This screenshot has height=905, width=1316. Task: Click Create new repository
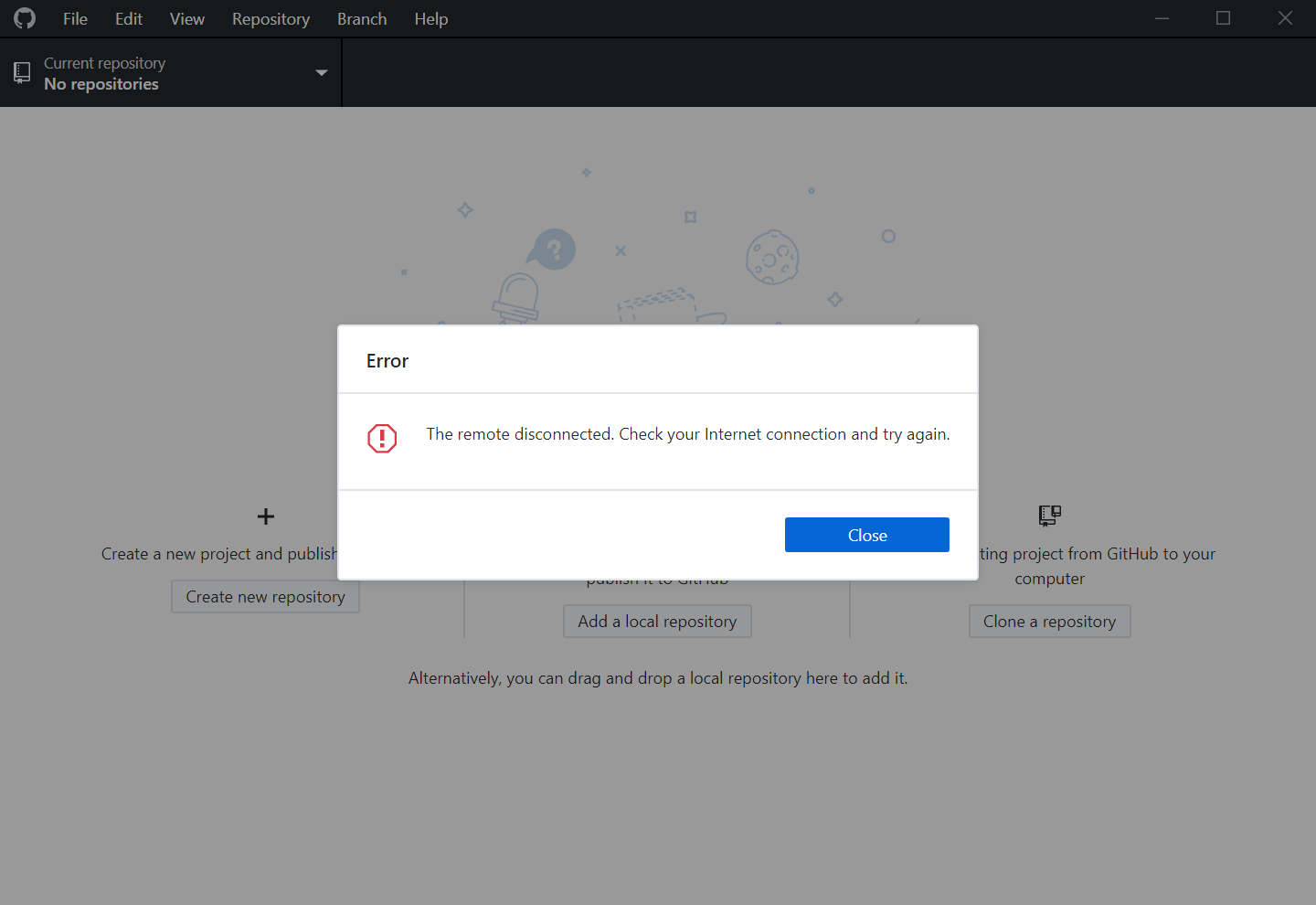pyautogui.click(x=265, y=596)
